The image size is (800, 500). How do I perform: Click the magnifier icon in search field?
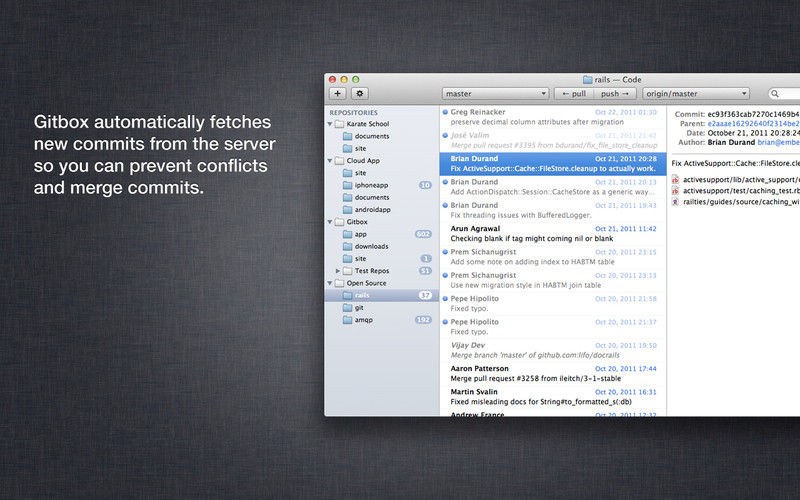pos(775,94)
